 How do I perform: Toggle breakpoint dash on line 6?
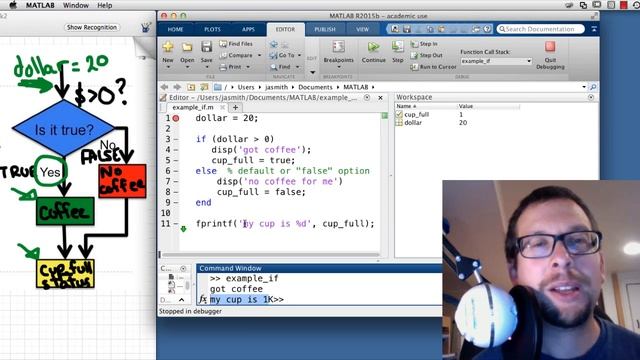176,171
